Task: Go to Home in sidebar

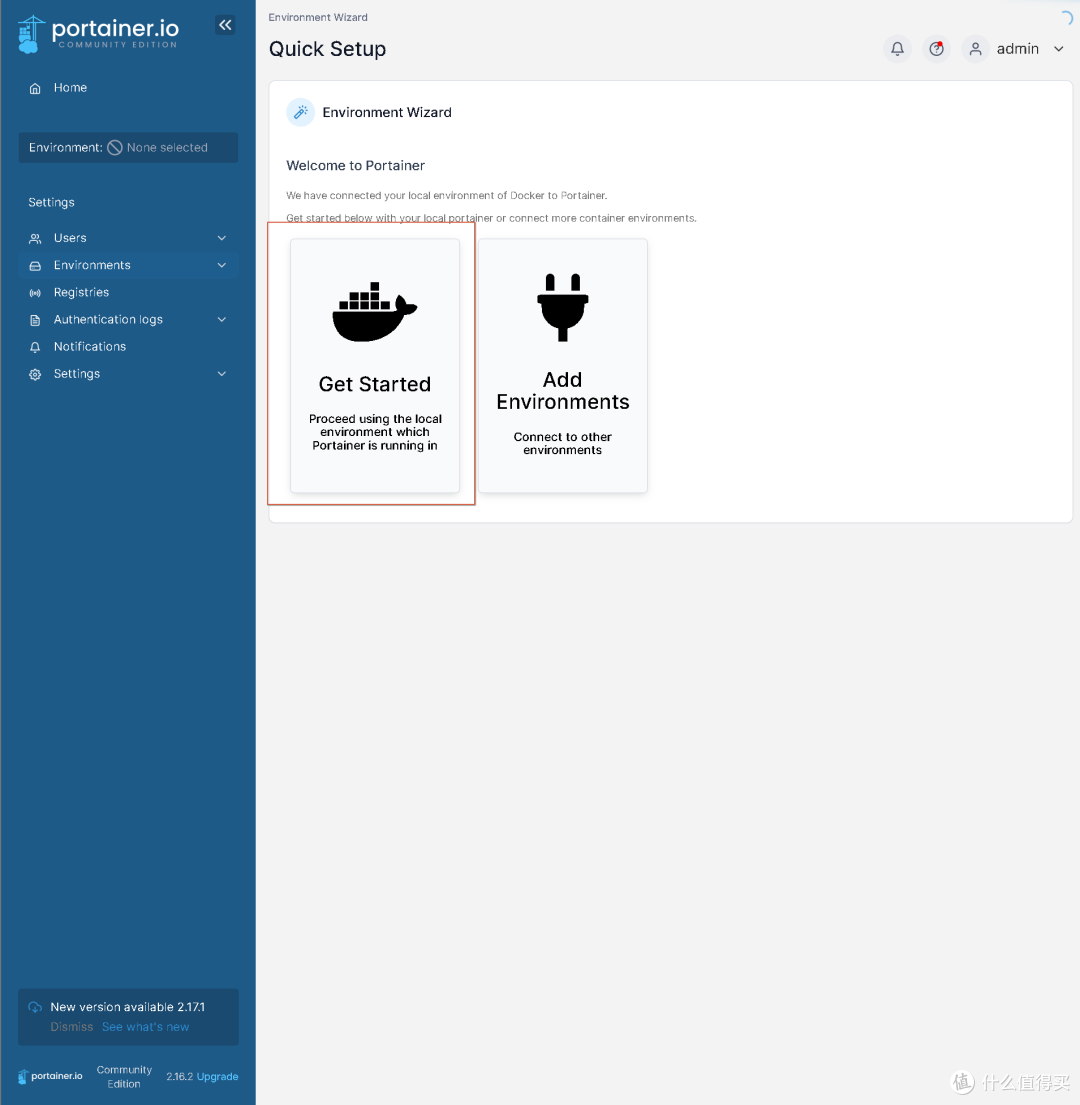Action: (70, 88)
